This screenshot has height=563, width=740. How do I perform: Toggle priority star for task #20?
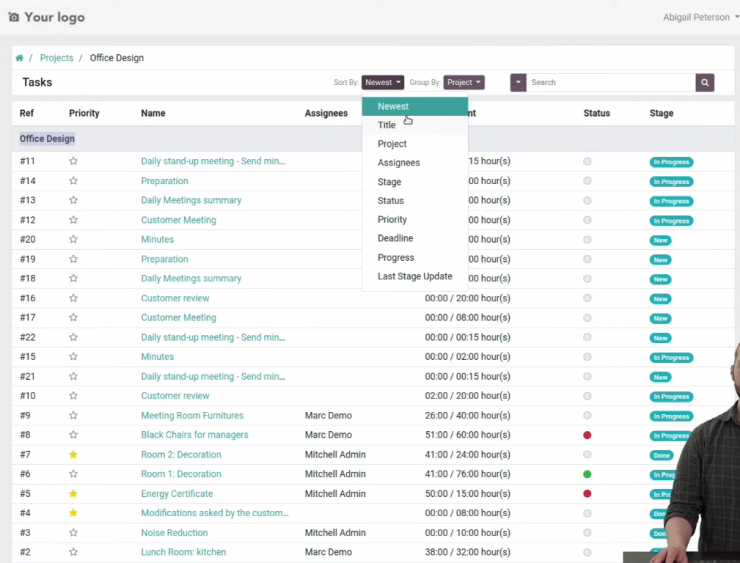(73, 239)
